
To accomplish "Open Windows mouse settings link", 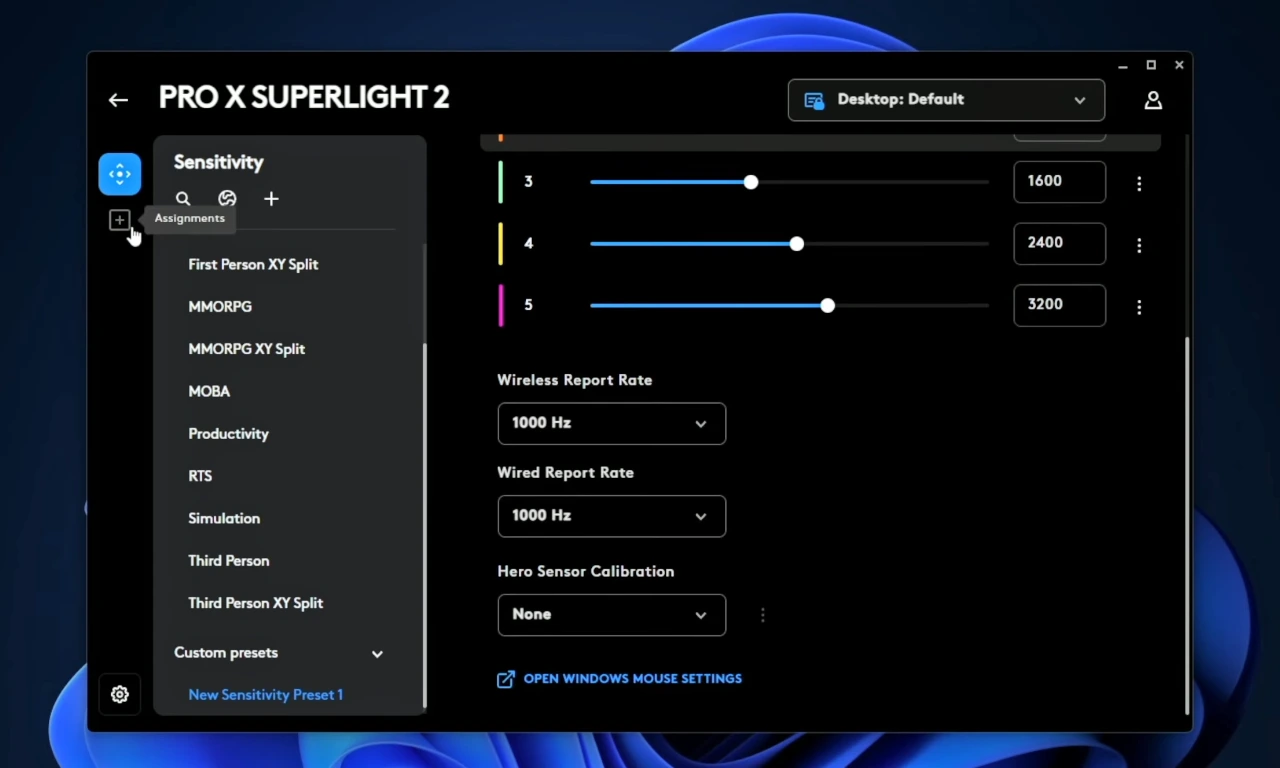I will pyautogui.click(x=633, y=678).
